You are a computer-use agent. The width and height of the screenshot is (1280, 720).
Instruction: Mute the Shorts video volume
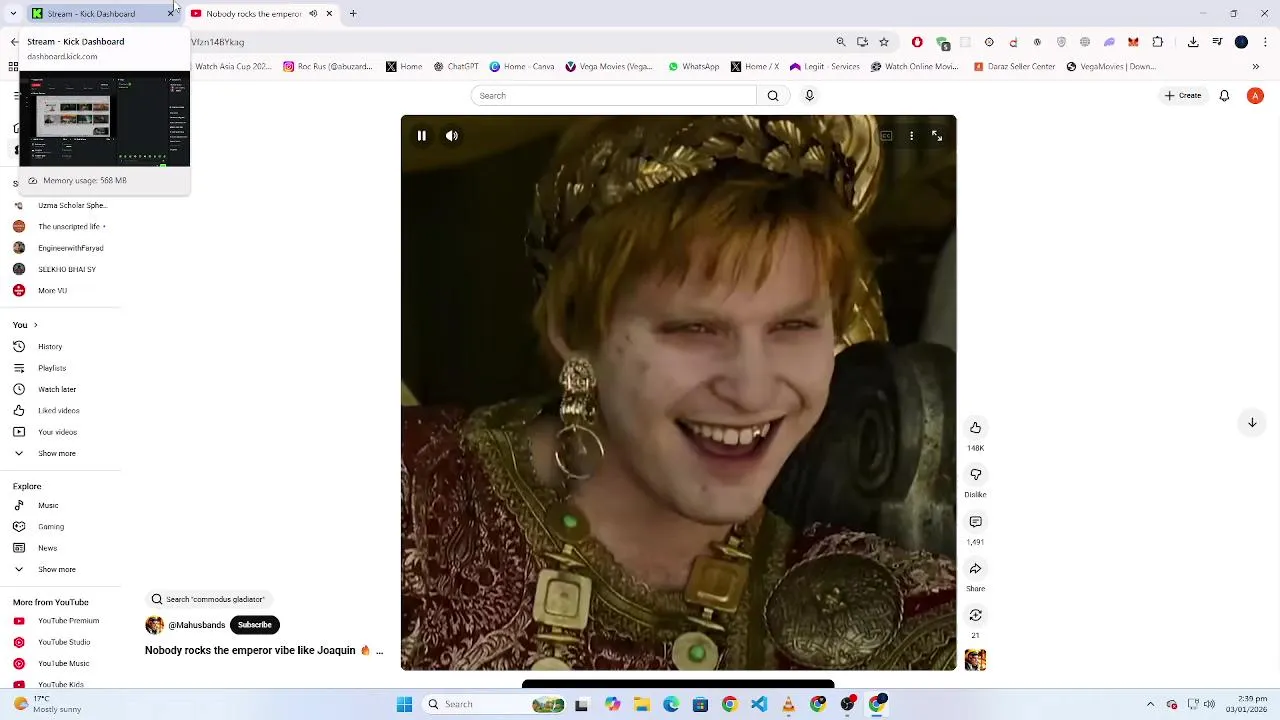tap(452, 136)
